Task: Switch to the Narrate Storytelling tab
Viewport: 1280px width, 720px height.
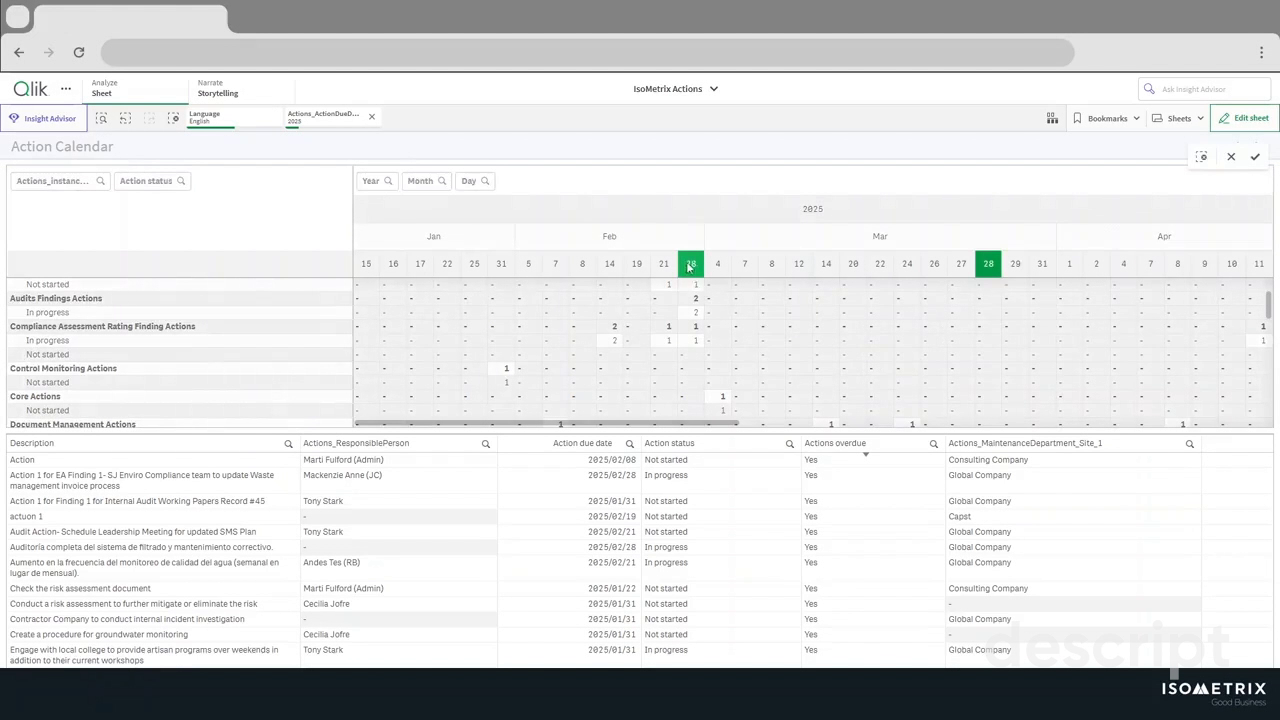Action: click(241, 88)
